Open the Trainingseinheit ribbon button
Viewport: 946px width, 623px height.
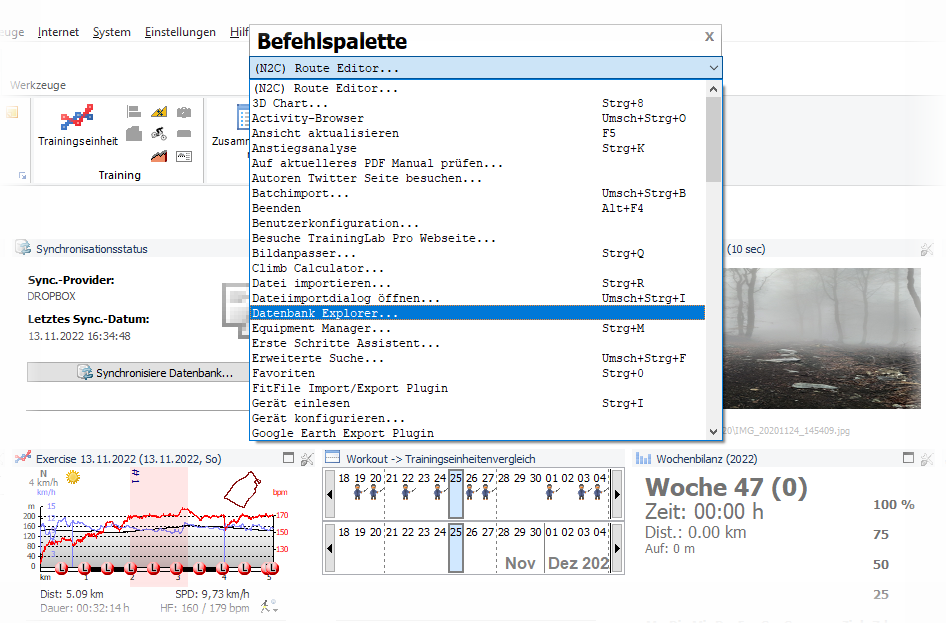point(78,125)
